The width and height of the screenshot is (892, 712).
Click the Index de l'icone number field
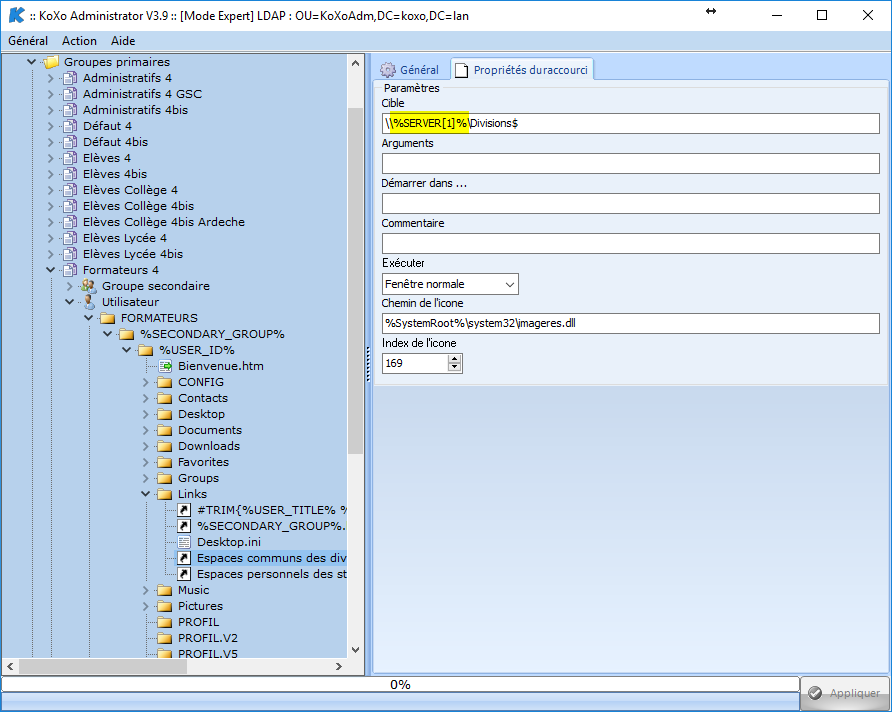pos(415,363)
